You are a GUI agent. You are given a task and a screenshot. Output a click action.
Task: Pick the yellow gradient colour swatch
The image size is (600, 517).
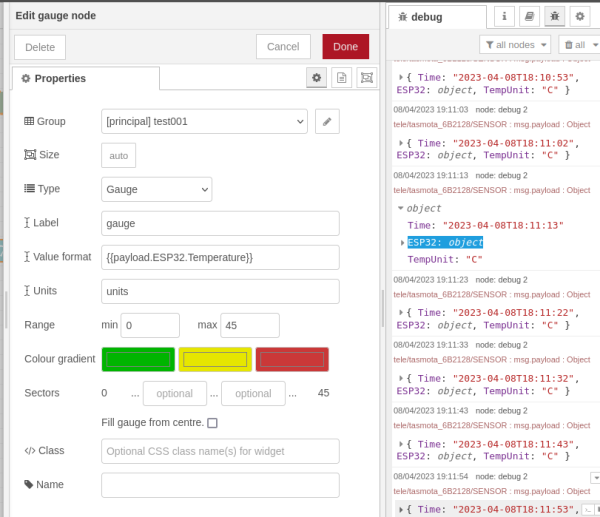pos(215,359)
